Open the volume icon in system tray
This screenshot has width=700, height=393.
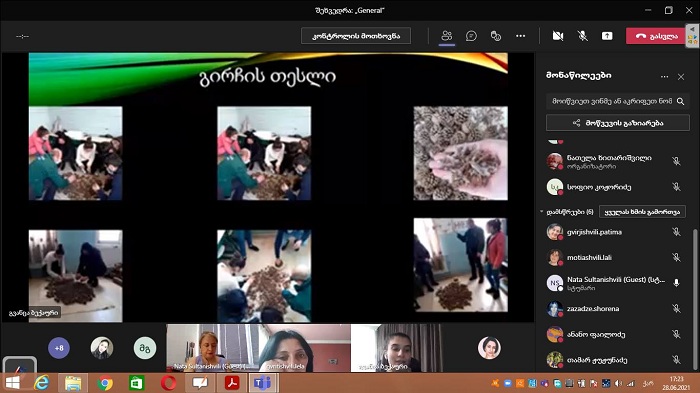tap(618, 383)
